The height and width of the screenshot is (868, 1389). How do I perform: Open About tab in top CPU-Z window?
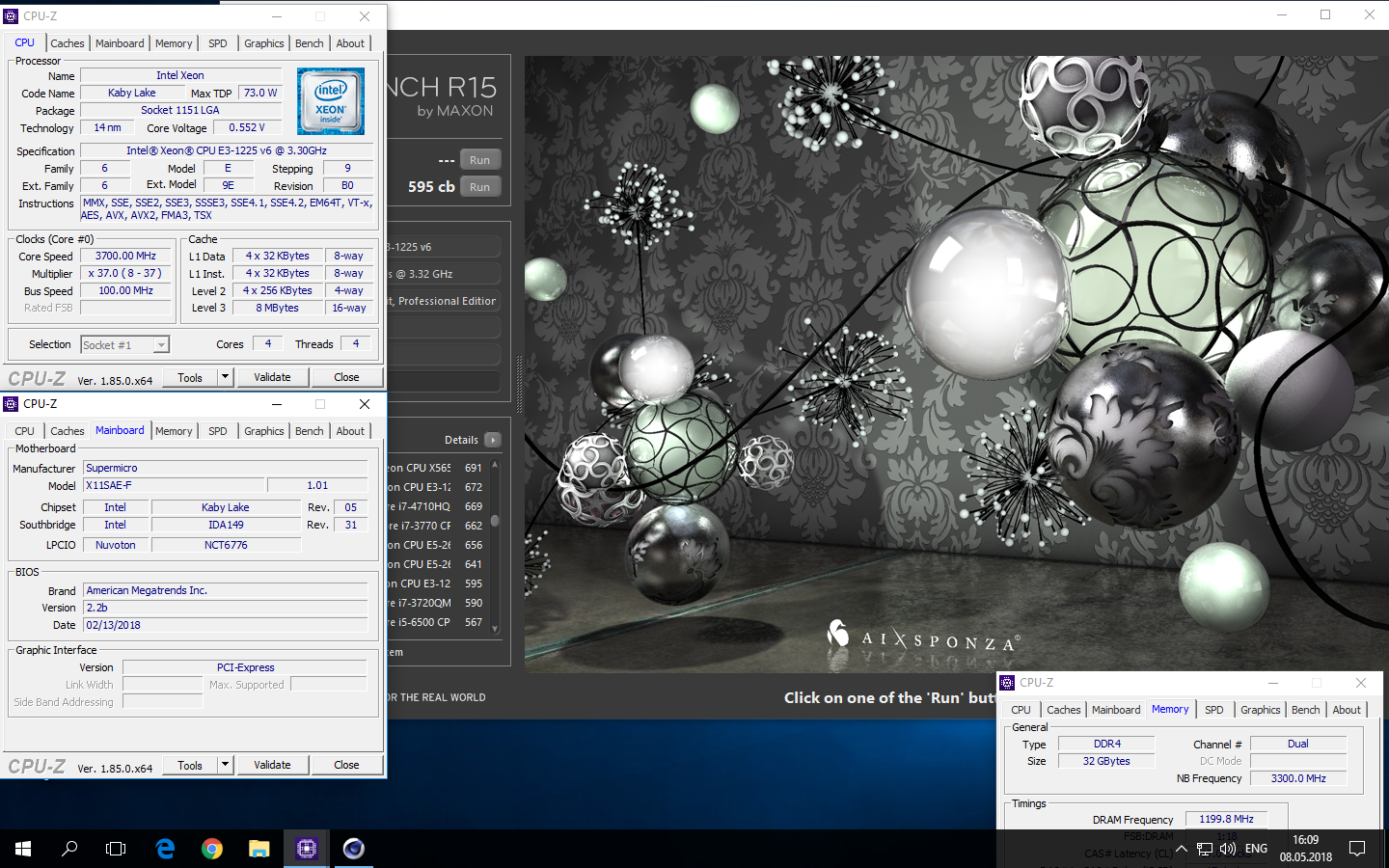[351, 43]
